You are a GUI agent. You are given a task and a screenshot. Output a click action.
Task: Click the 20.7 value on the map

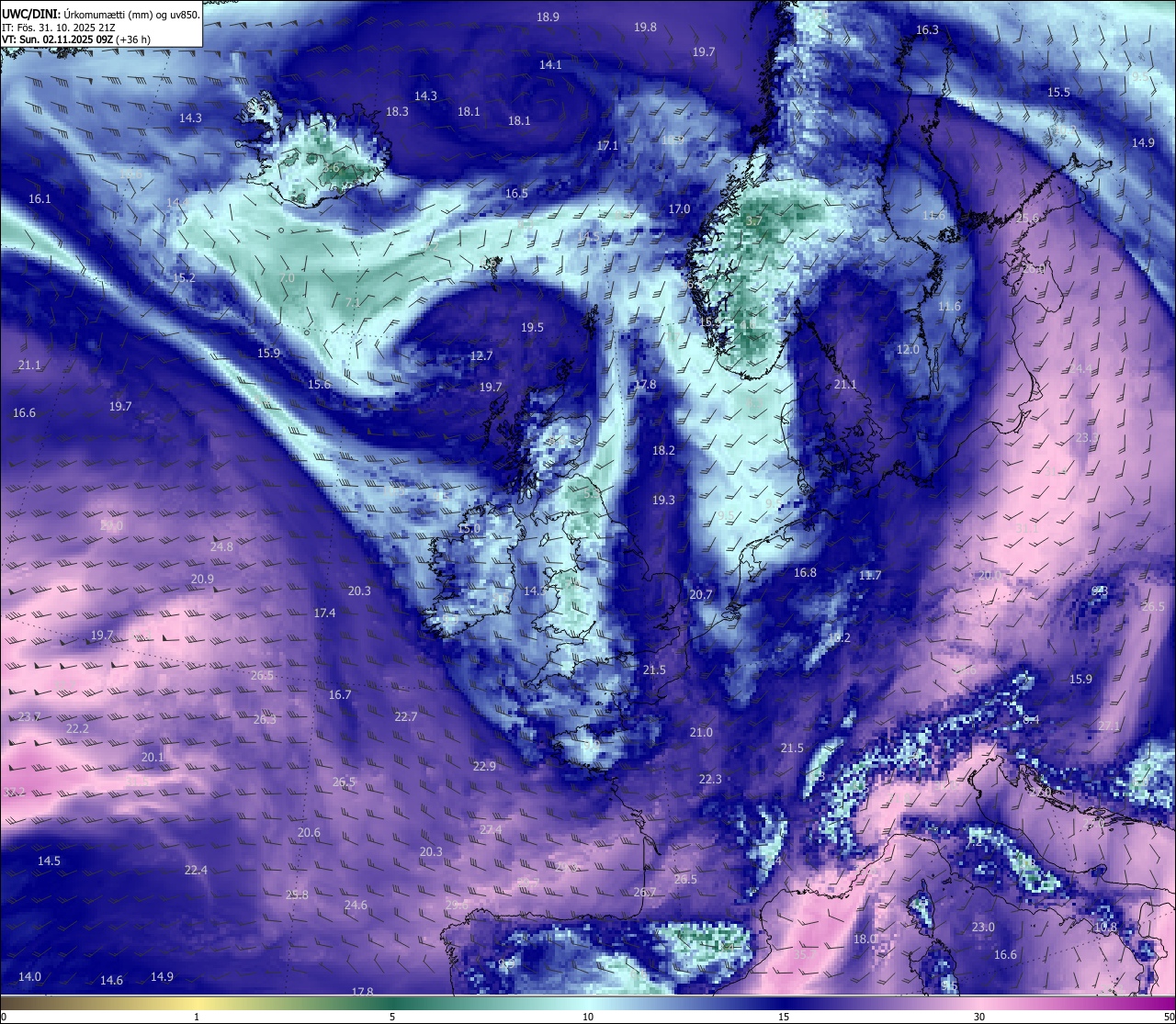tap(701, 595)
